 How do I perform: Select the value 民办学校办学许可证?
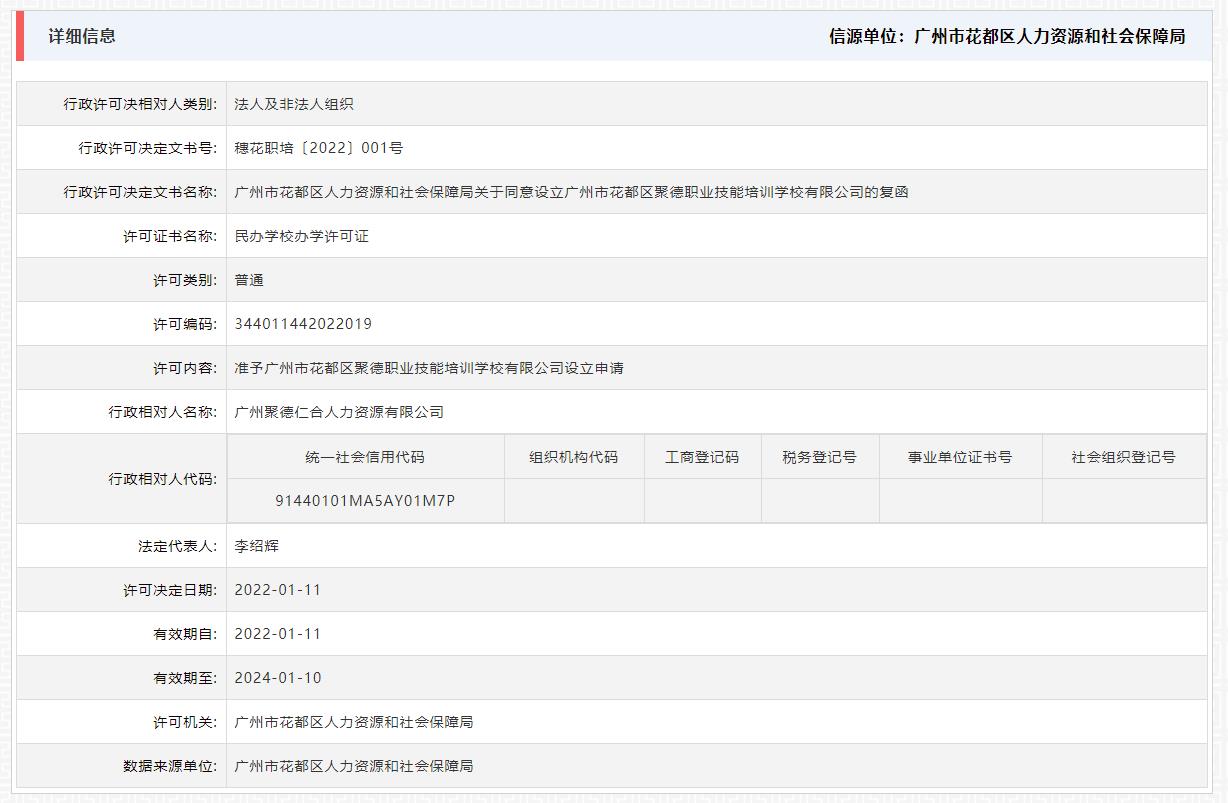tap(301, 236)
